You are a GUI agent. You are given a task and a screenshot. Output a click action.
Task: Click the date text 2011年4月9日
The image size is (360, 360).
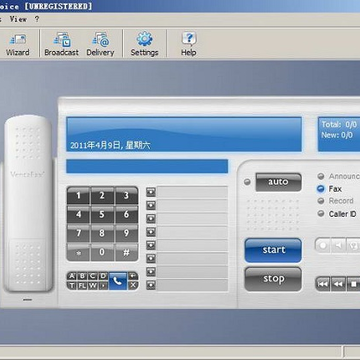[95, 145]
